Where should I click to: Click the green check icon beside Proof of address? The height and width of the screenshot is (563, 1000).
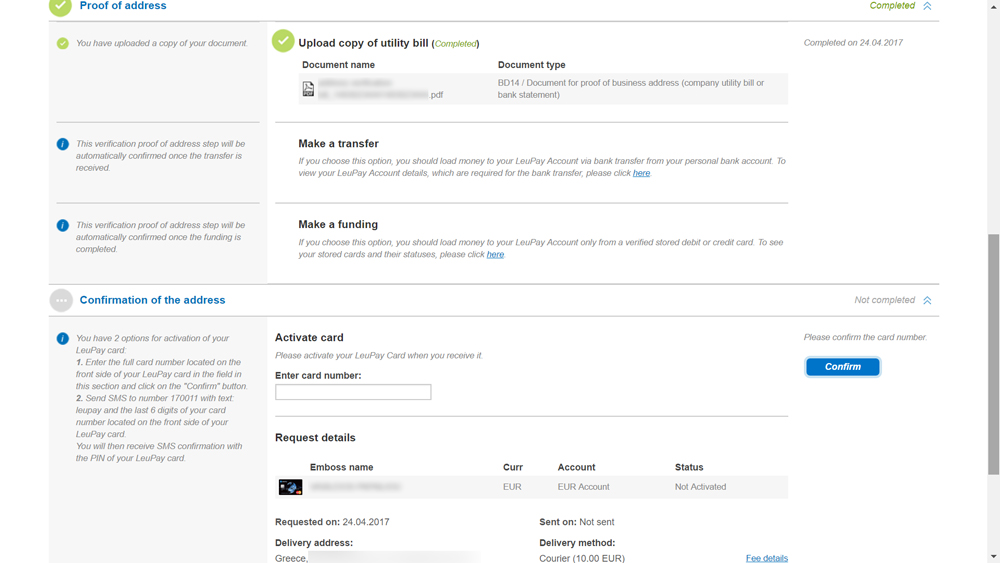point(61,6)
